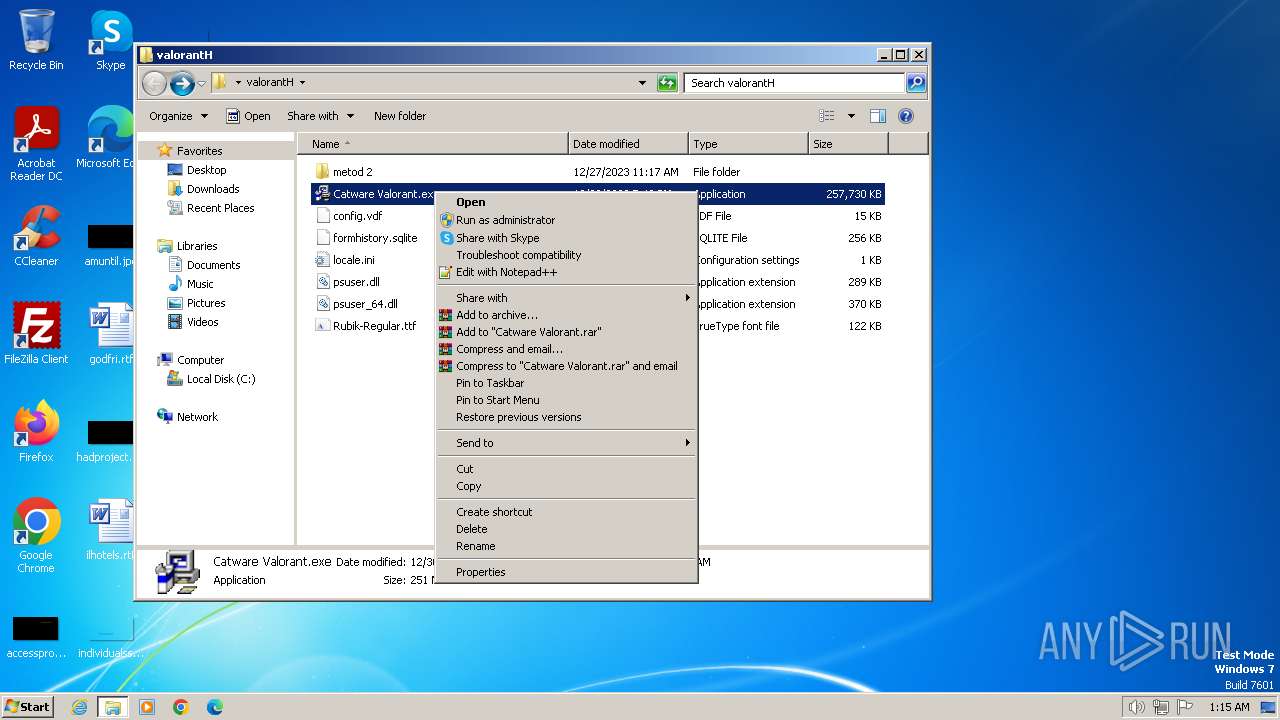Open Chrome from the taskbar

(181, 707)
